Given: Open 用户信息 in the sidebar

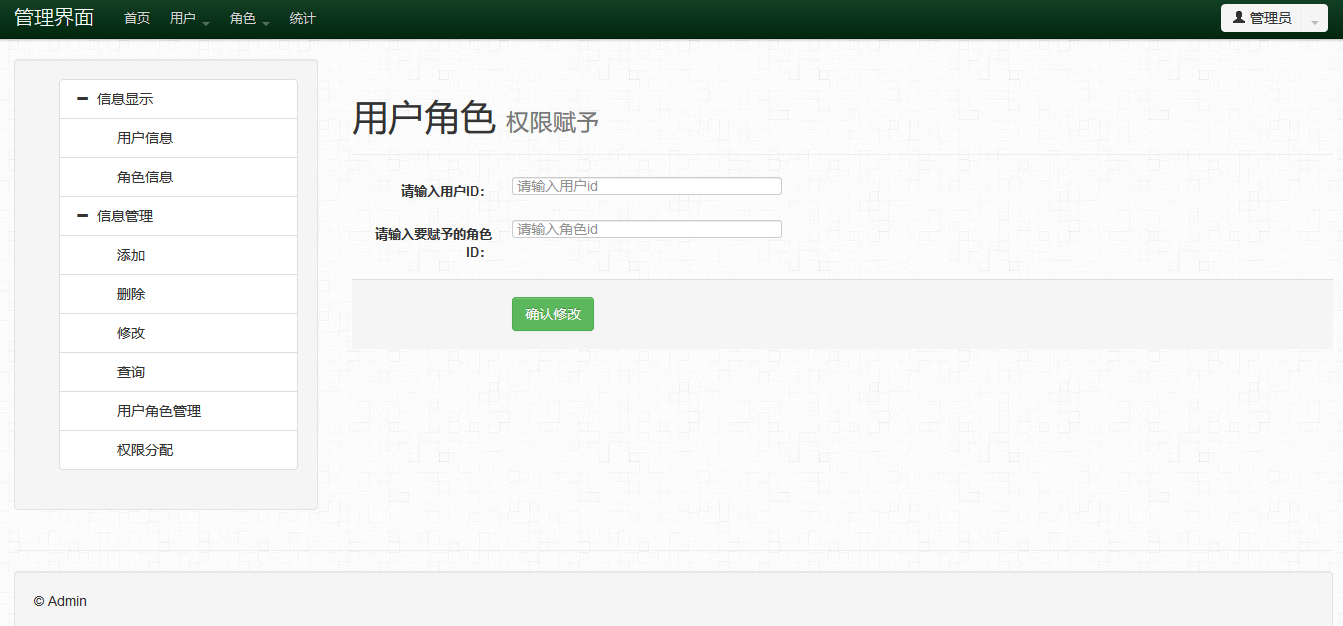Looking at the screenshot, I should pyautogui.click(x=145, y=138).
